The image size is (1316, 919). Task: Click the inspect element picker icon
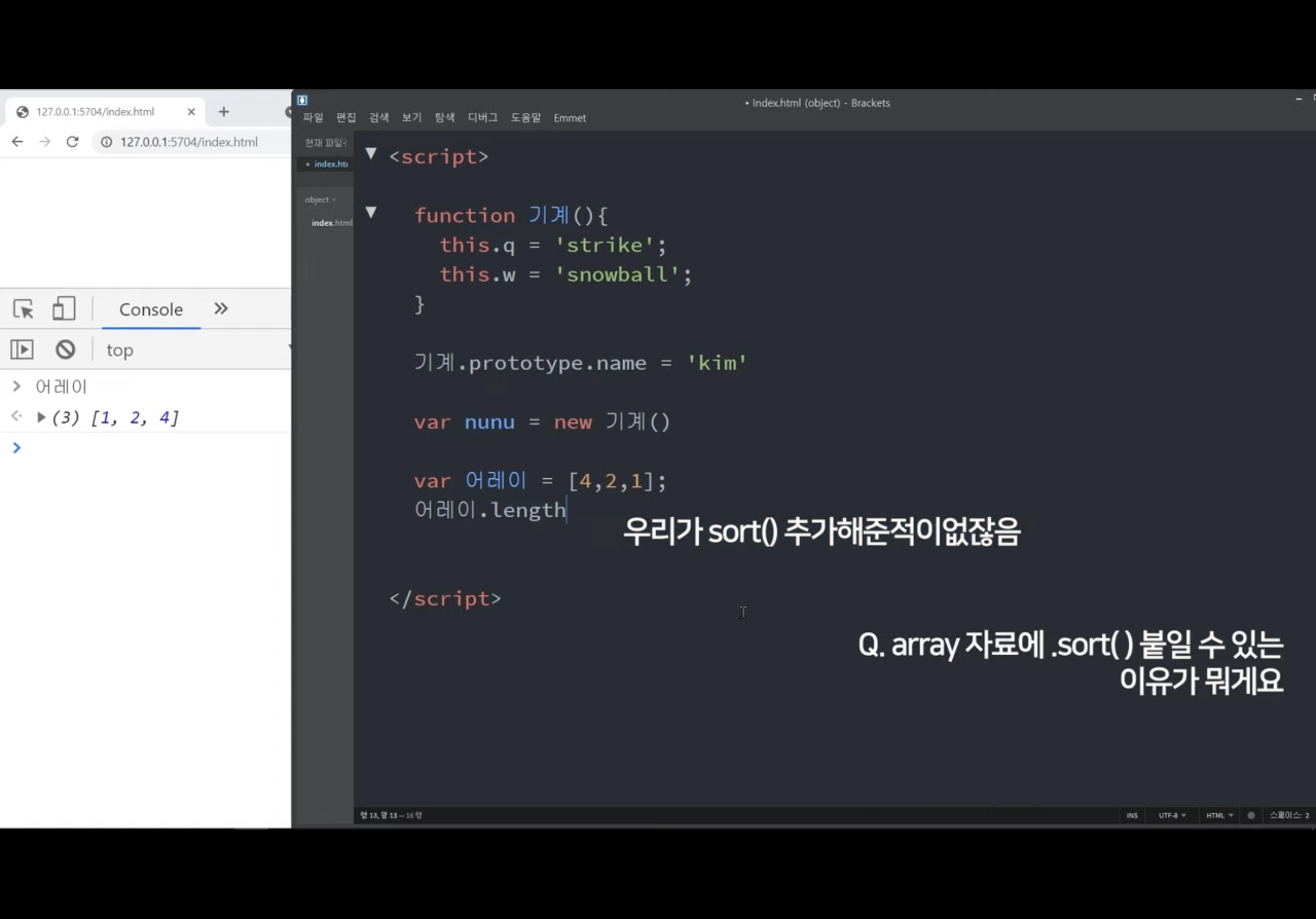click(23, 310)
